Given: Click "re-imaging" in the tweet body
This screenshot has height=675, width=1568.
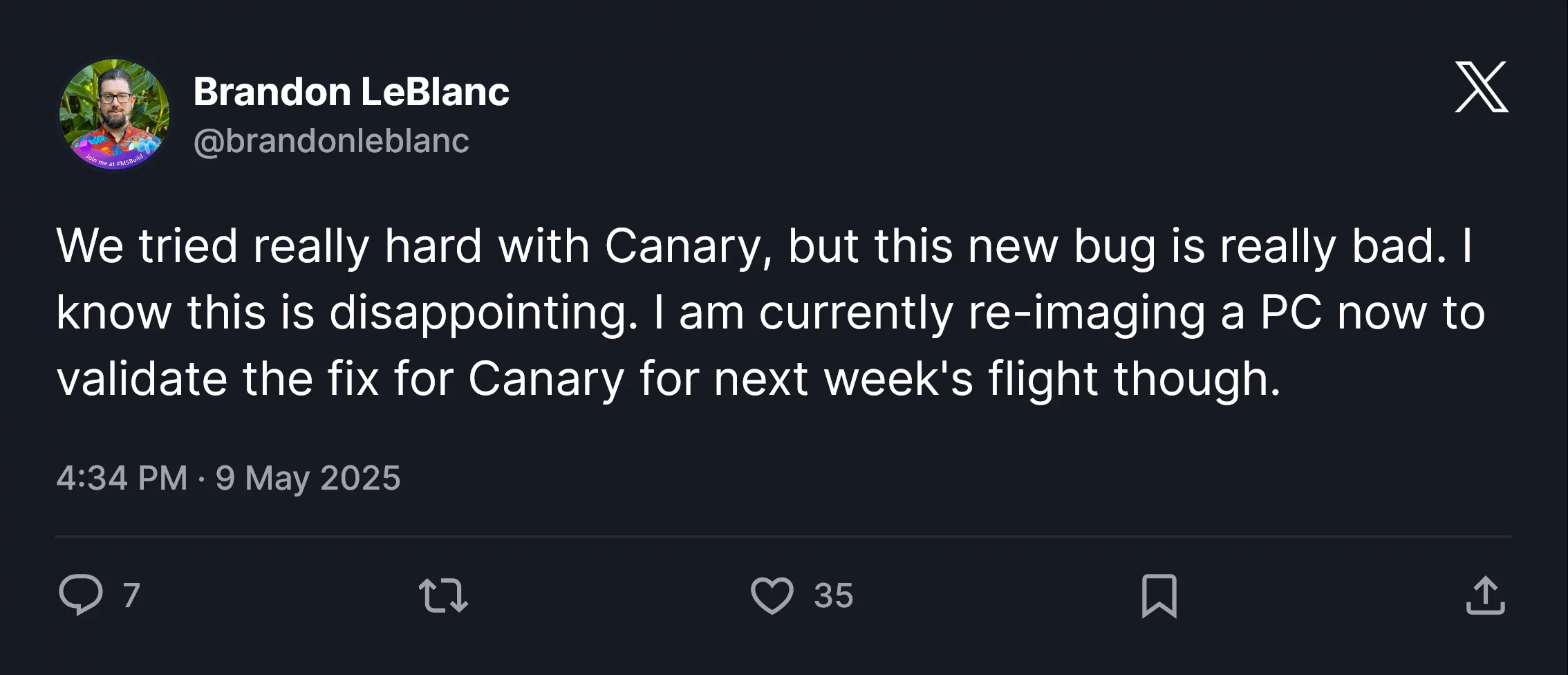Looking at the screenshot, I should click(1086, 313).
